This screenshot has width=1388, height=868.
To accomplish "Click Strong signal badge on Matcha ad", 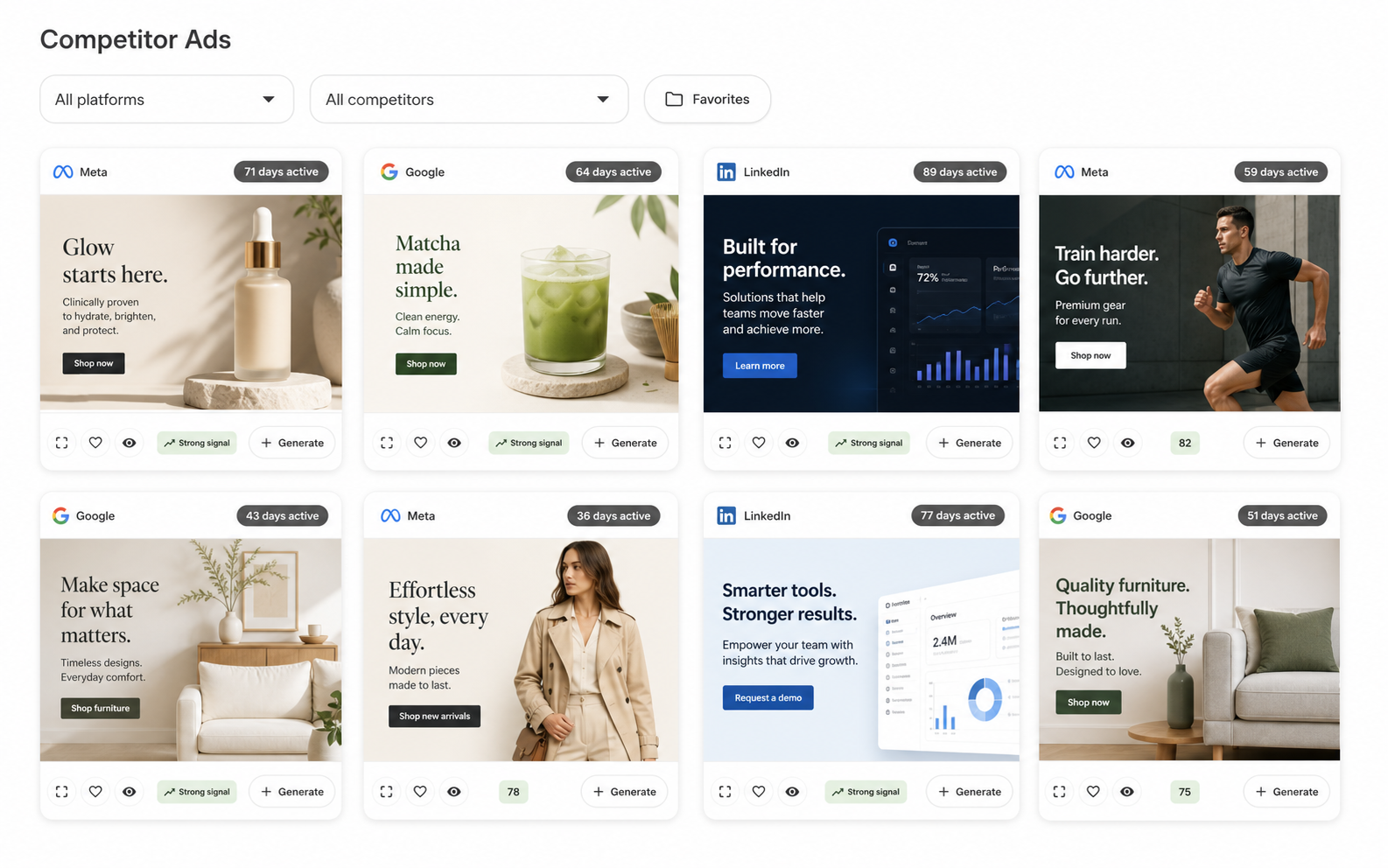I will tap(529, 443).
